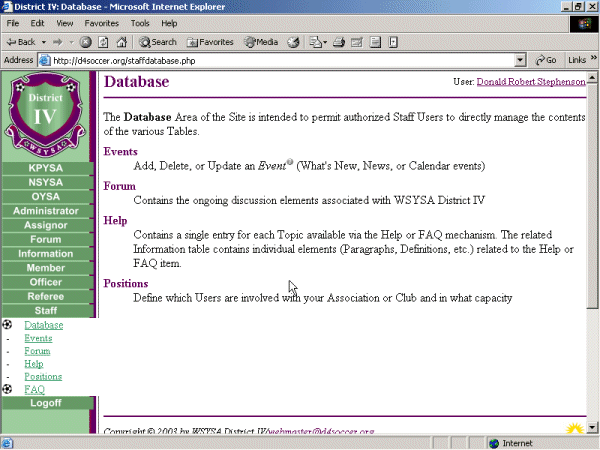The width and height of the screenshot is (600, 450).
Task: Click the Refresh page icon
Action: pyautogui.click(x=103, y=42)
